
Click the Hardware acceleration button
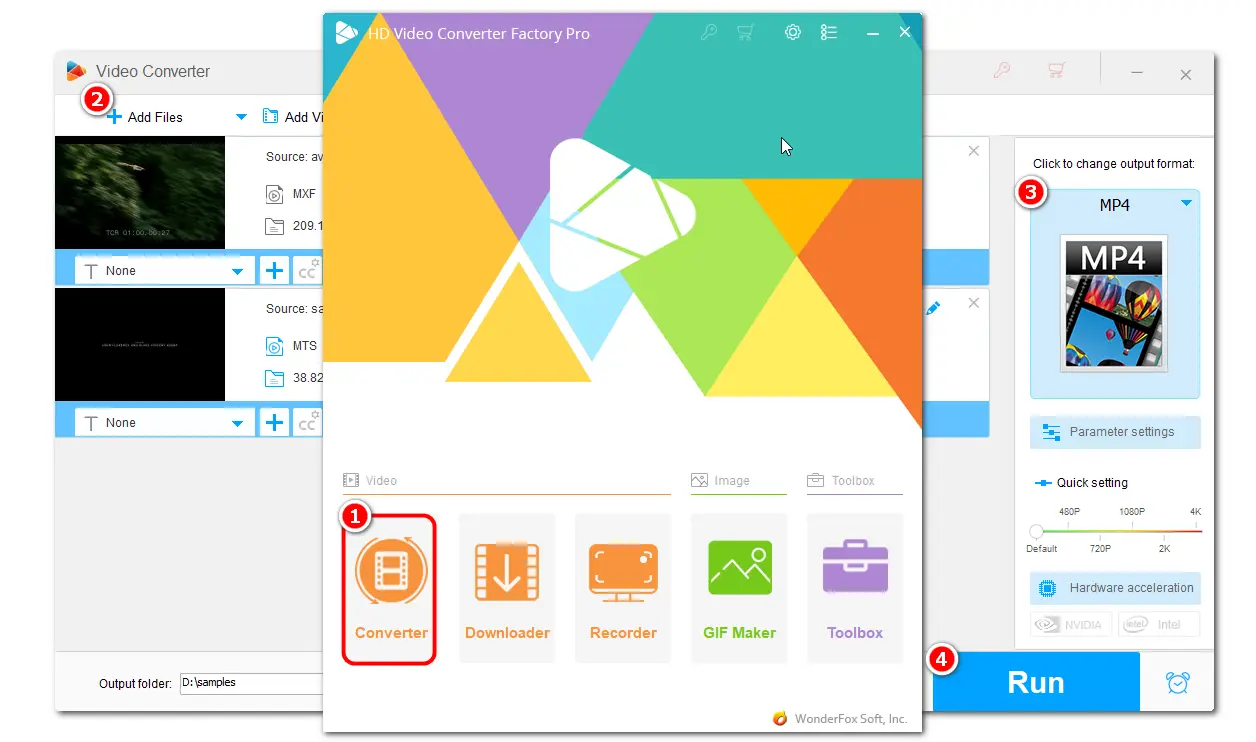tap(1115, 588)
